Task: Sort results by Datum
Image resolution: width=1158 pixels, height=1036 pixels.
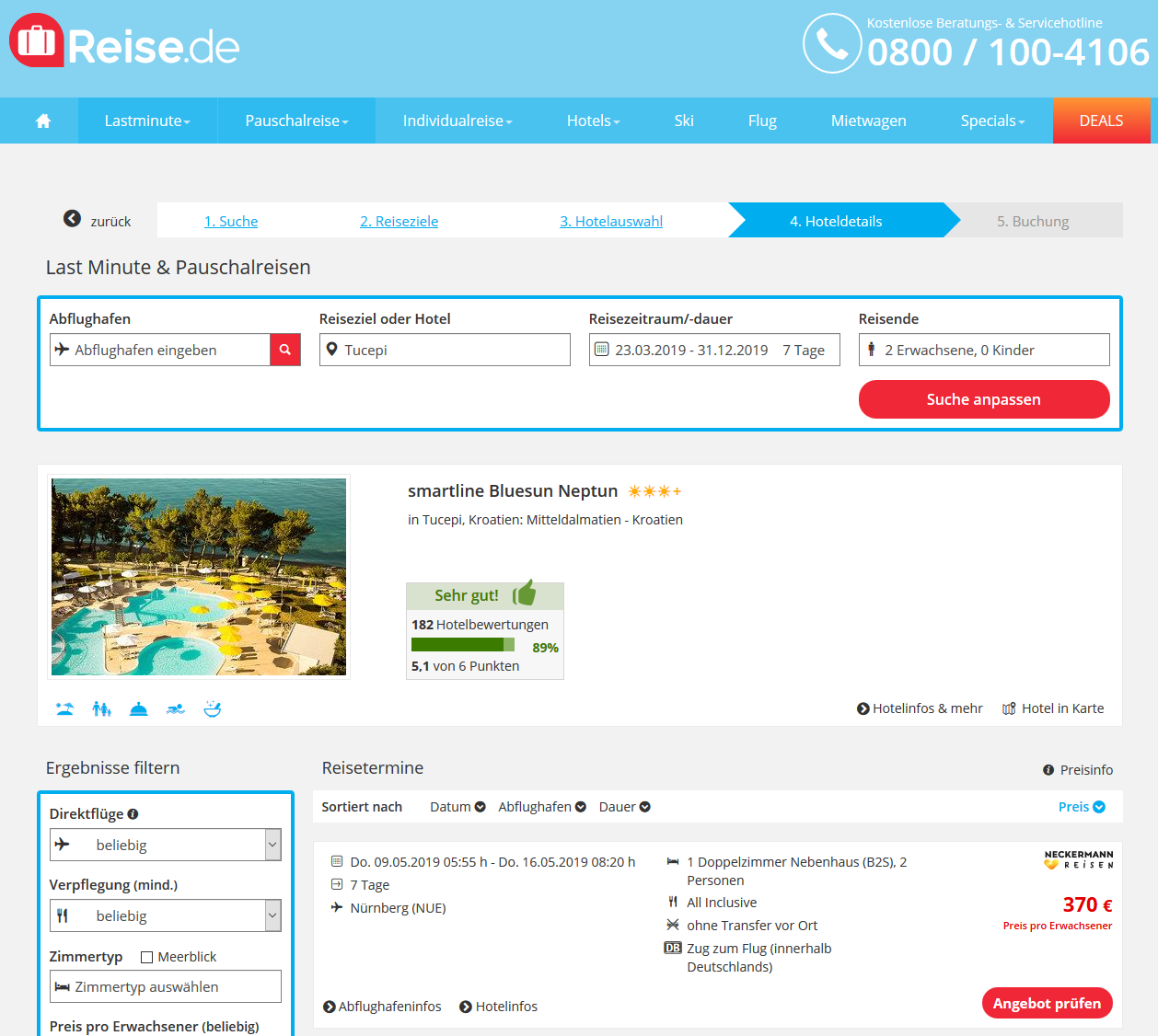Action: pyautogui.click(x=457, y=807)
